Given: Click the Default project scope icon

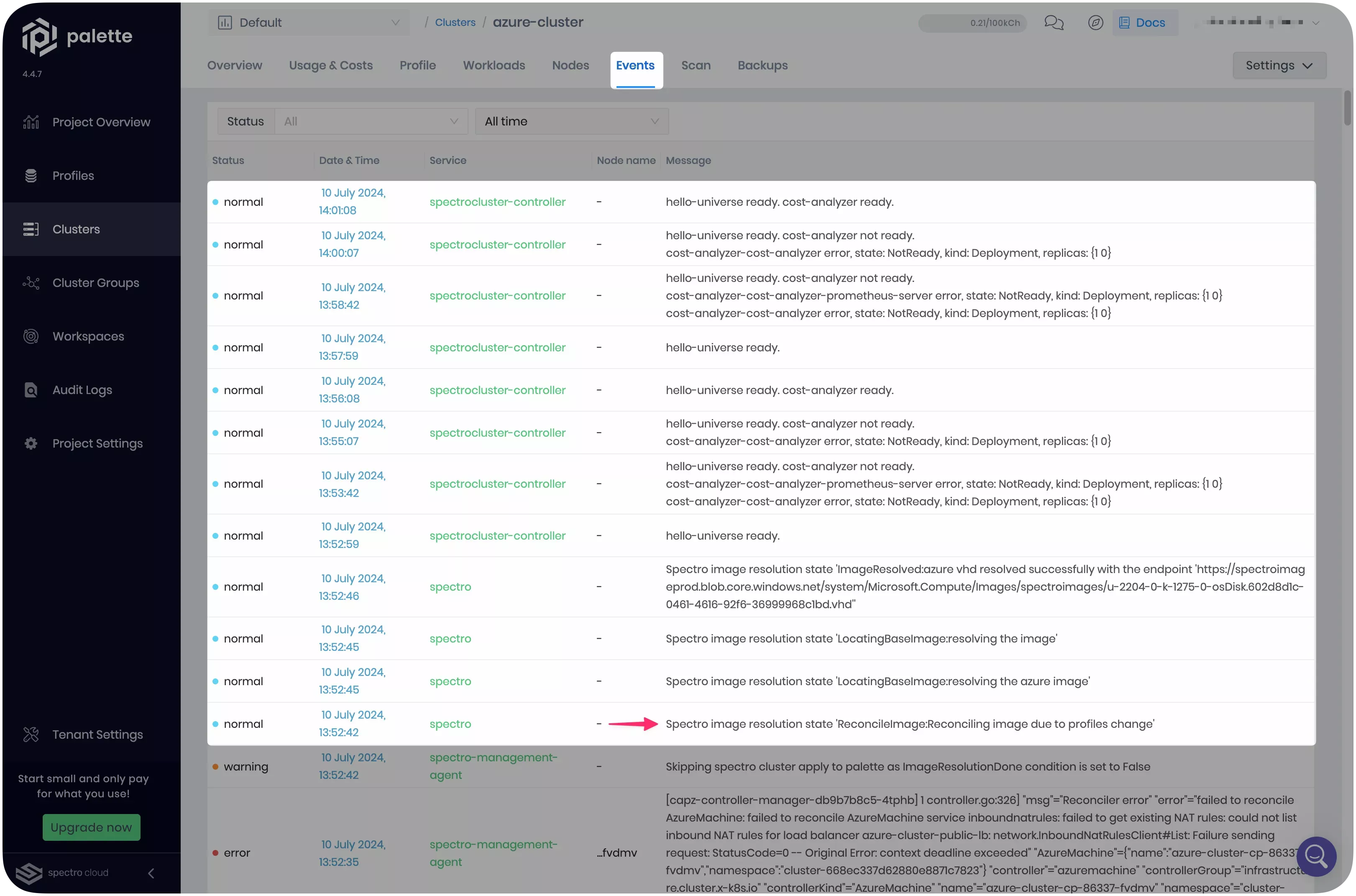Looking at the screenshot, I should [225, 23].
